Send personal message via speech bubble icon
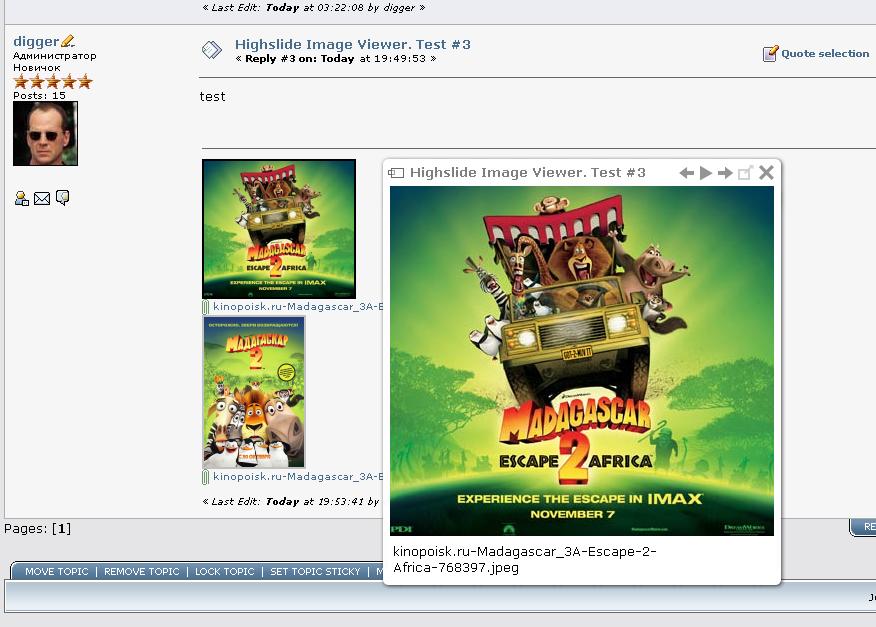 point(62,198)
